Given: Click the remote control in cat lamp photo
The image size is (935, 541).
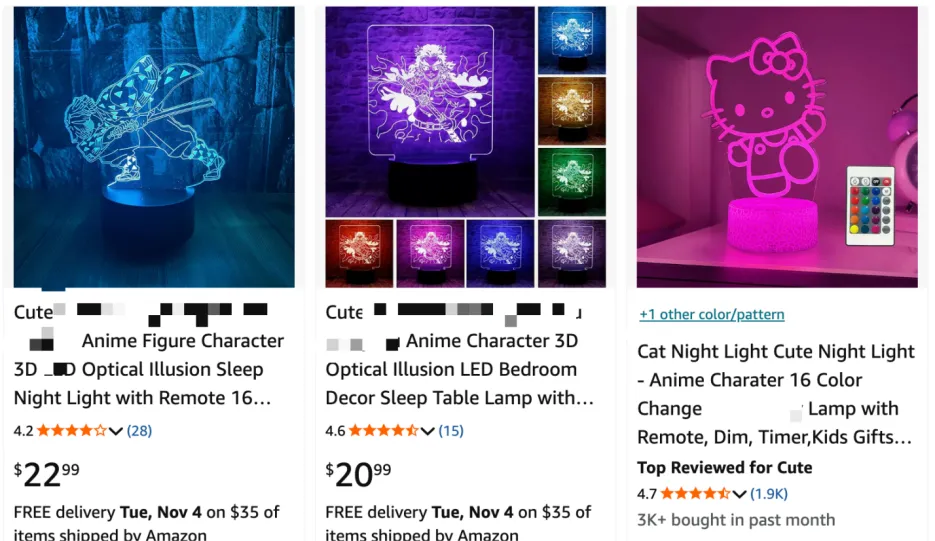Looking at the screenshot, I should coord(870,205).
